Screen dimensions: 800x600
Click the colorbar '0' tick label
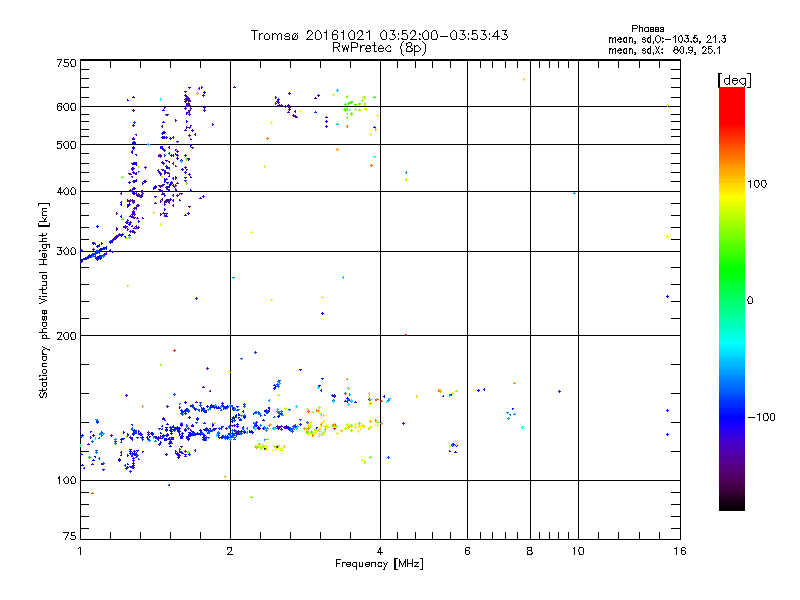point(750,301)
